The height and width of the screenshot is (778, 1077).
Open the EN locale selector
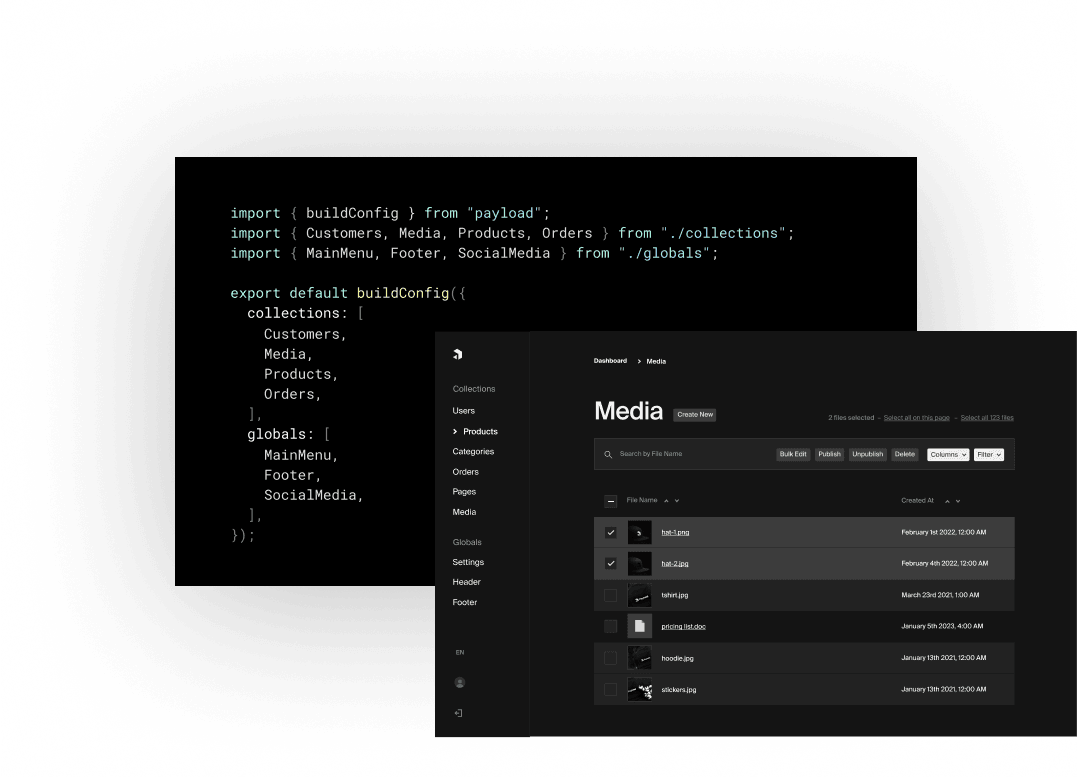[x=460, y=652]
